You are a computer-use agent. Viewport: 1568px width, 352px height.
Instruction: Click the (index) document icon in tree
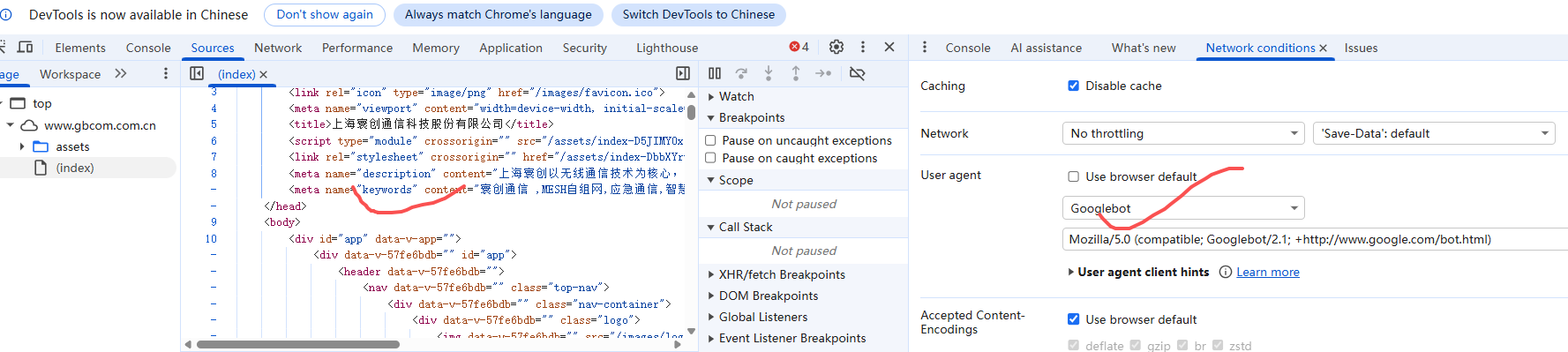click(41, 168)
